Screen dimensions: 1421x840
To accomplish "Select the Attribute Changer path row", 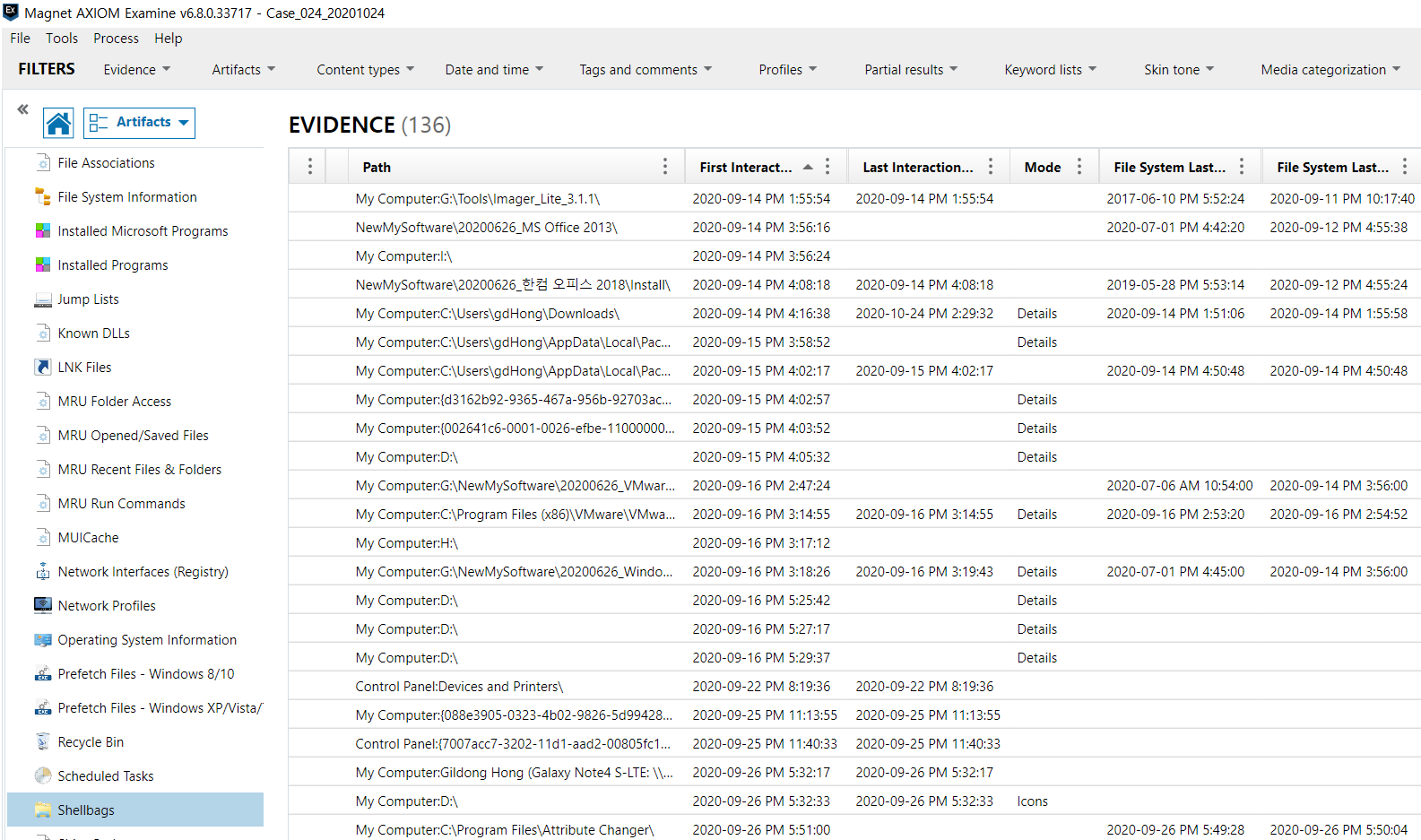I will click(x=854, y=829).
